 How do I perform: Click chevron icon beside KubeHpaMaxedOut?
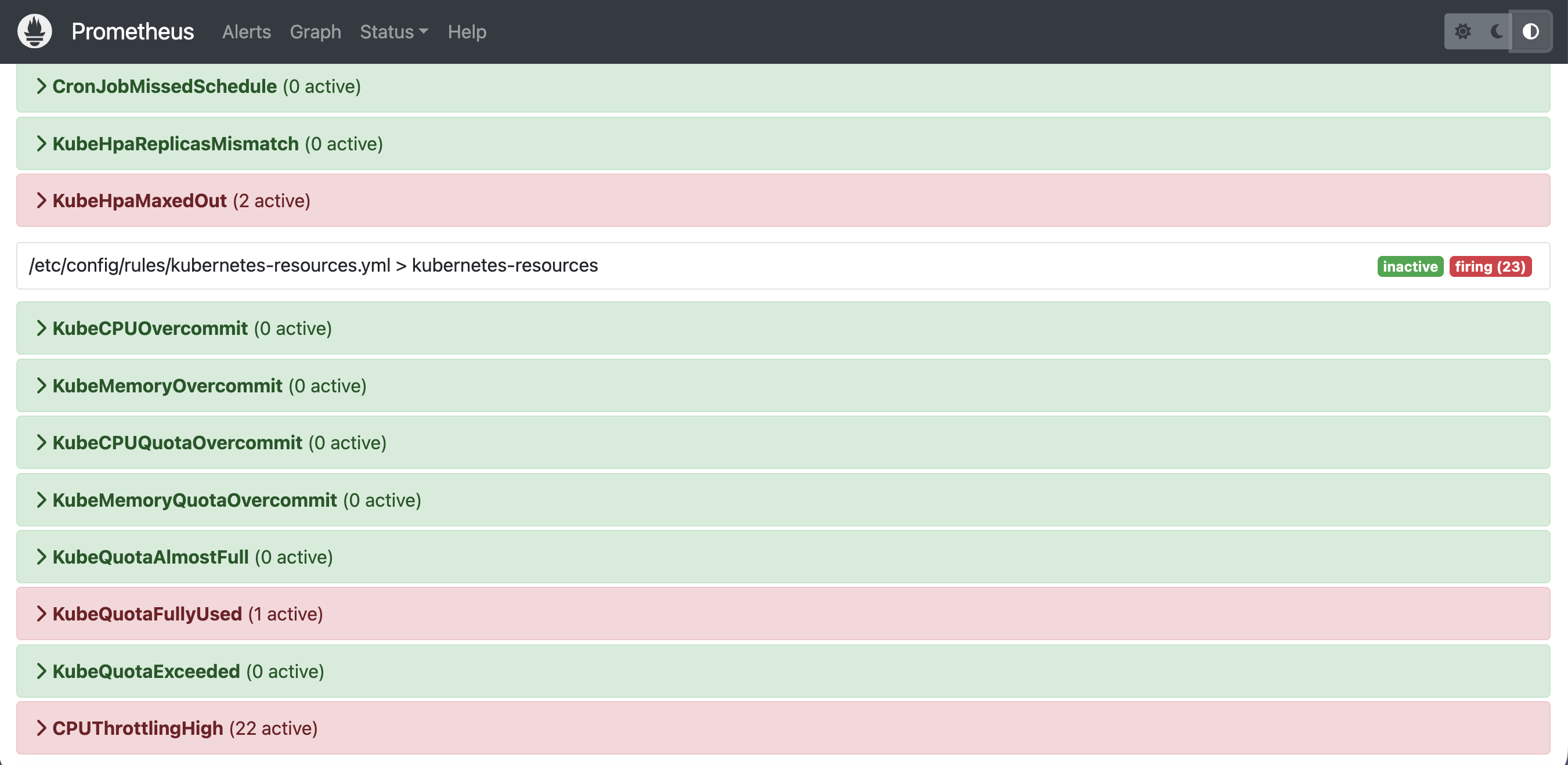tap(41, 201)
